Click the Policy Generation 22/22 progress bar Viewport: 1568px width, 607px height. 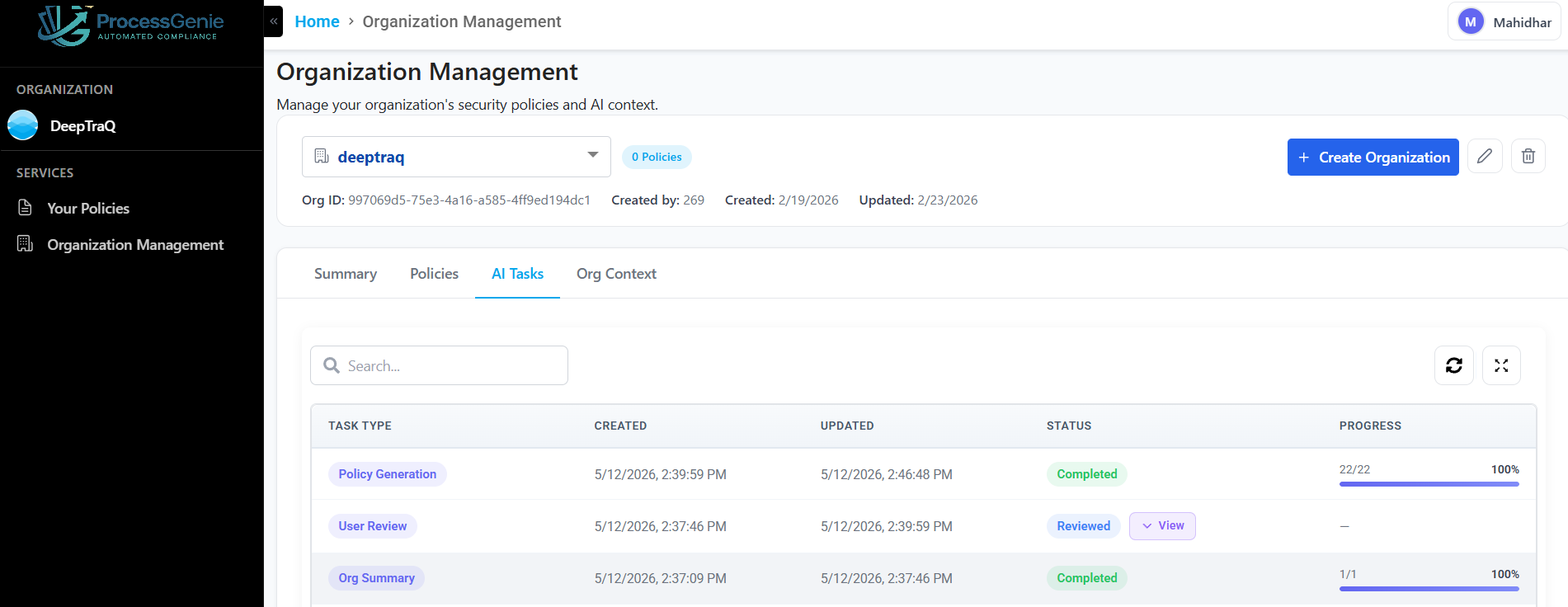[x=1429, y=484]
